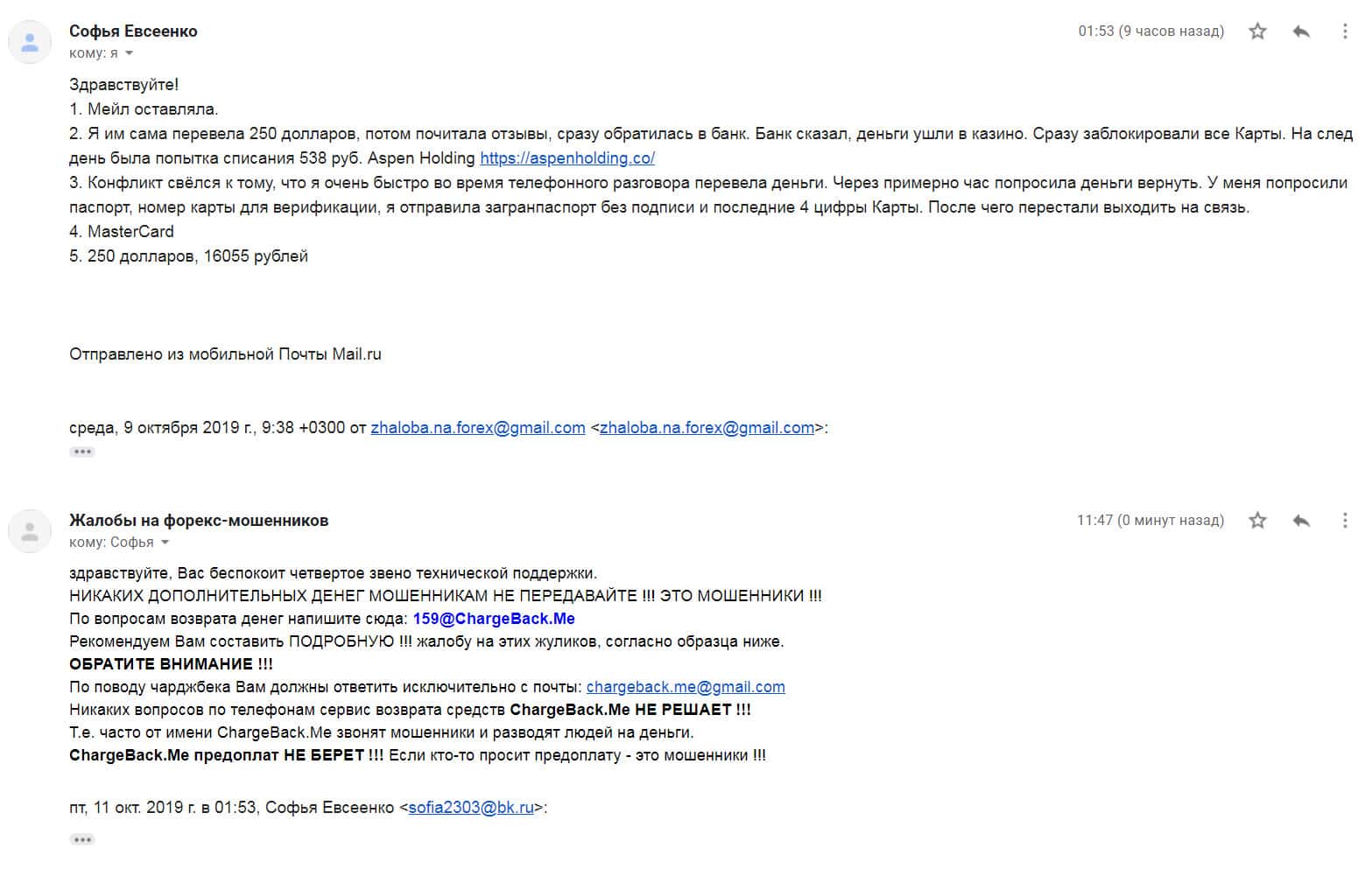Click sender name Софья Евсеенко
The width and height of the screenshot is (1372, 869).
click(133, 32)
